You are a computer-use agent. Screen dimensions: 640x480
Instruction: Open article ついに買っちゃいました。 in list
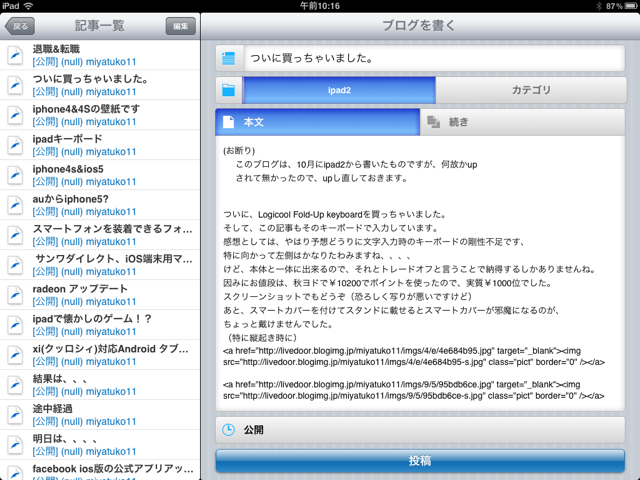[100, 85]
